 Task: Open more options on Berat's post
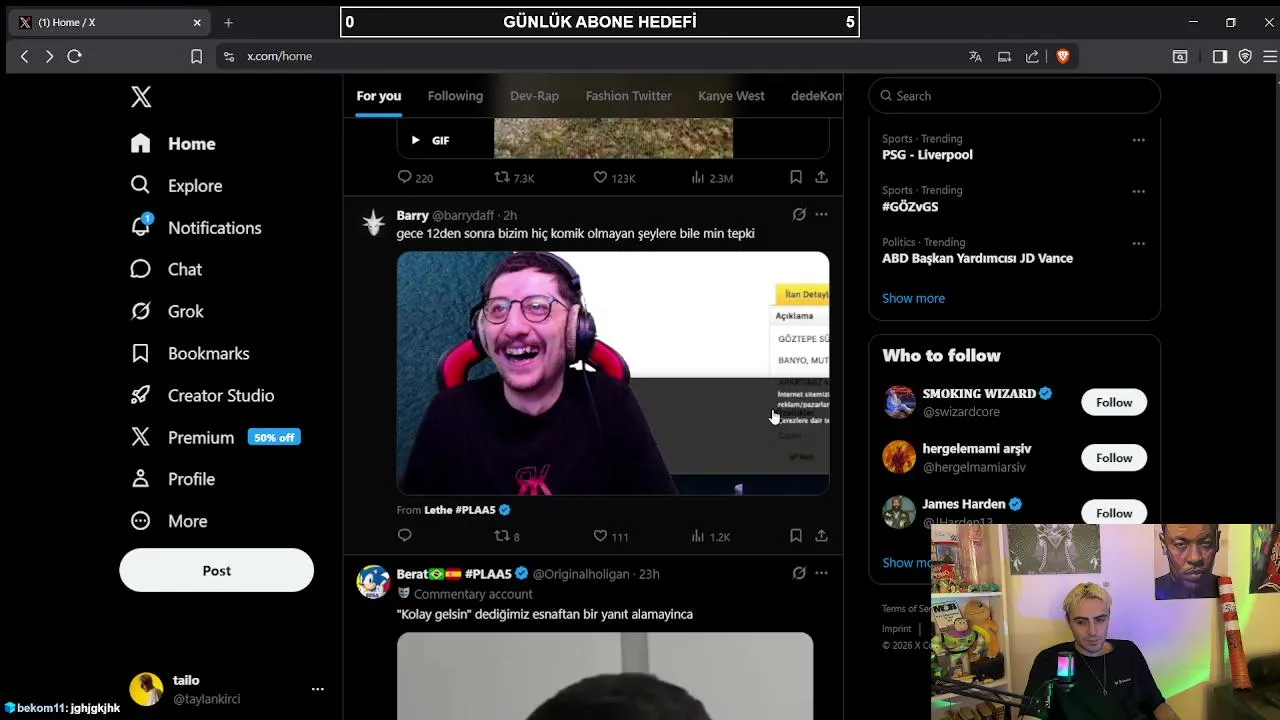821,573
